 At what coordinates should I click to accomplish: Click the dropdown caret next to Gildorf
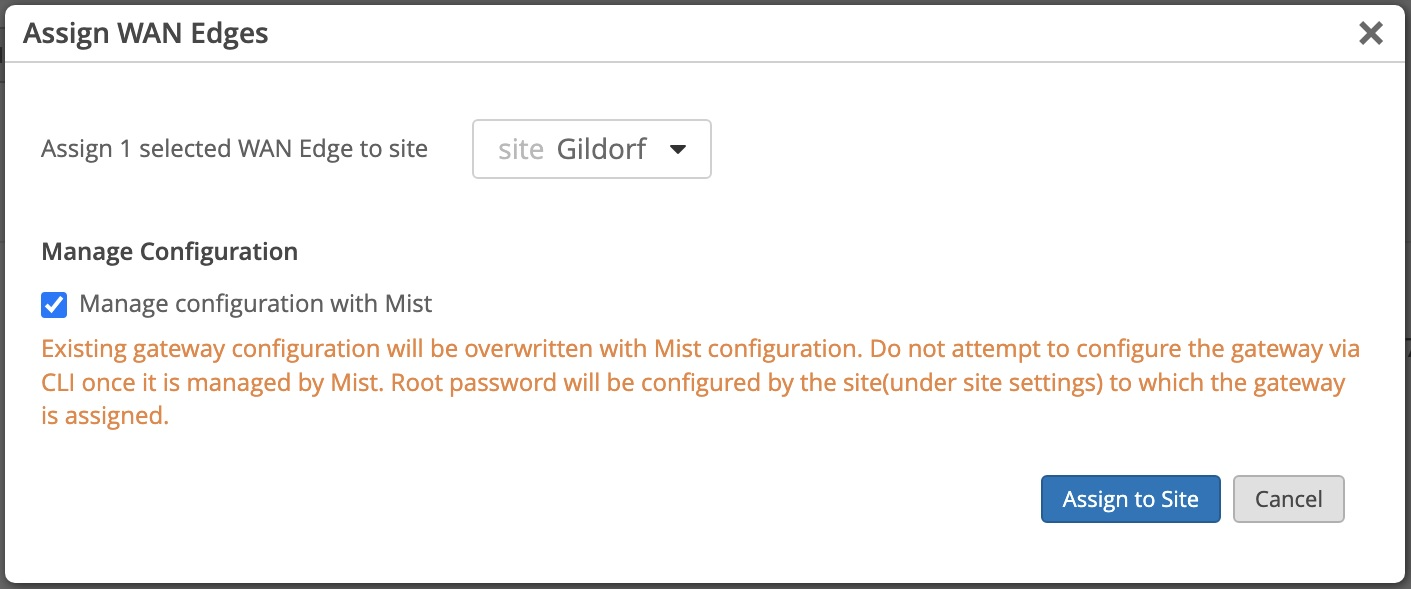tap(677, 150)
